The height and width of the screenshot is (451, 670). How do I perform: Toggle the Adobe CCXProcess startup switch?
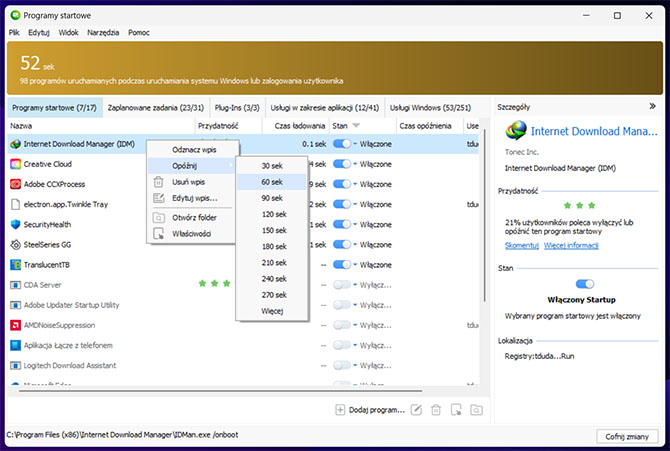pos(342,184)
